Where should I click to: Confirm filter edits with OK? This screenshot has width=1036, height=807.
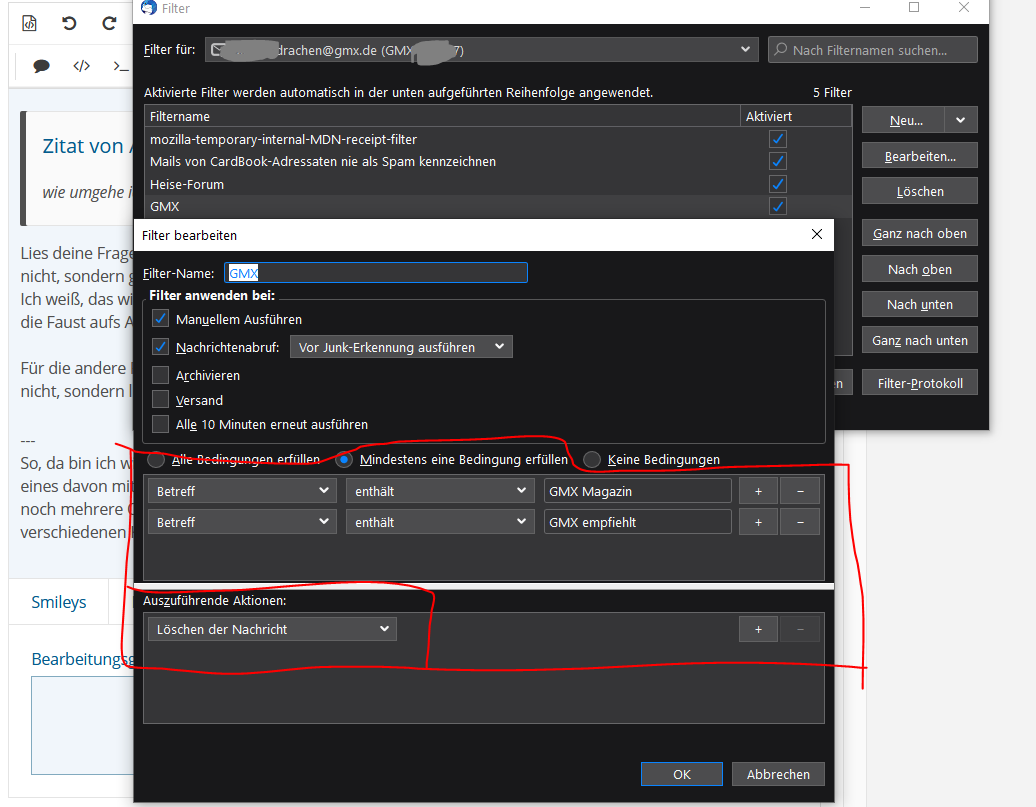coord(682,774)
